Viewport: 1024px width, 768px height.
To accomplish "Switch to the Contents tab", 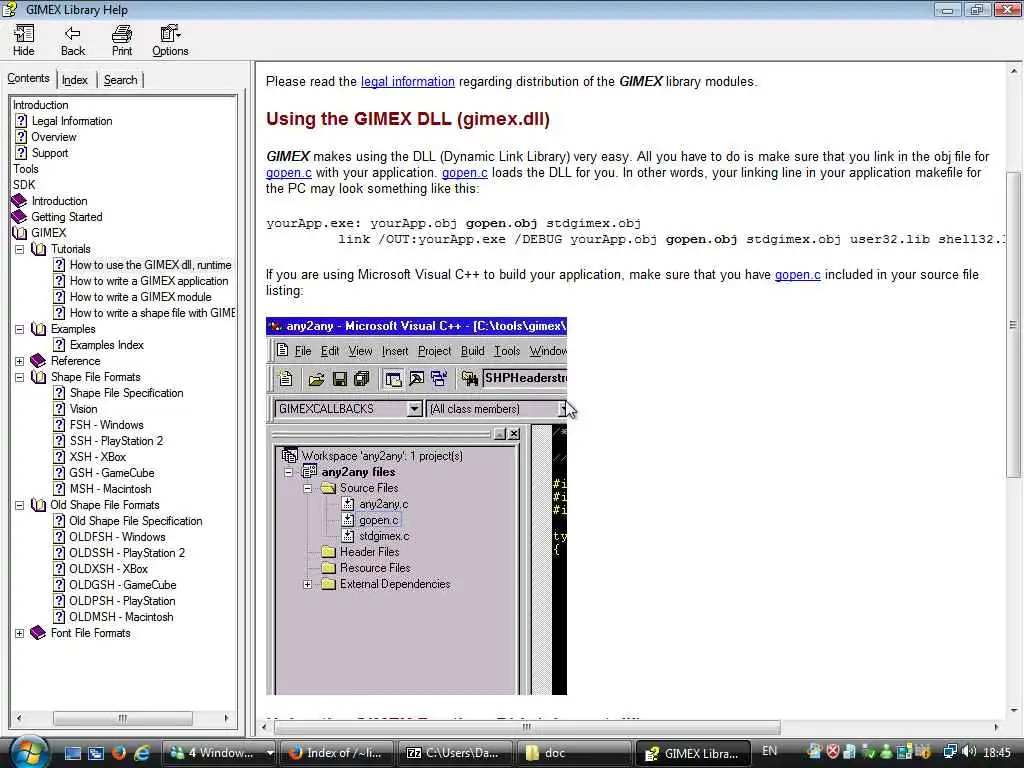I will (28, 78).
